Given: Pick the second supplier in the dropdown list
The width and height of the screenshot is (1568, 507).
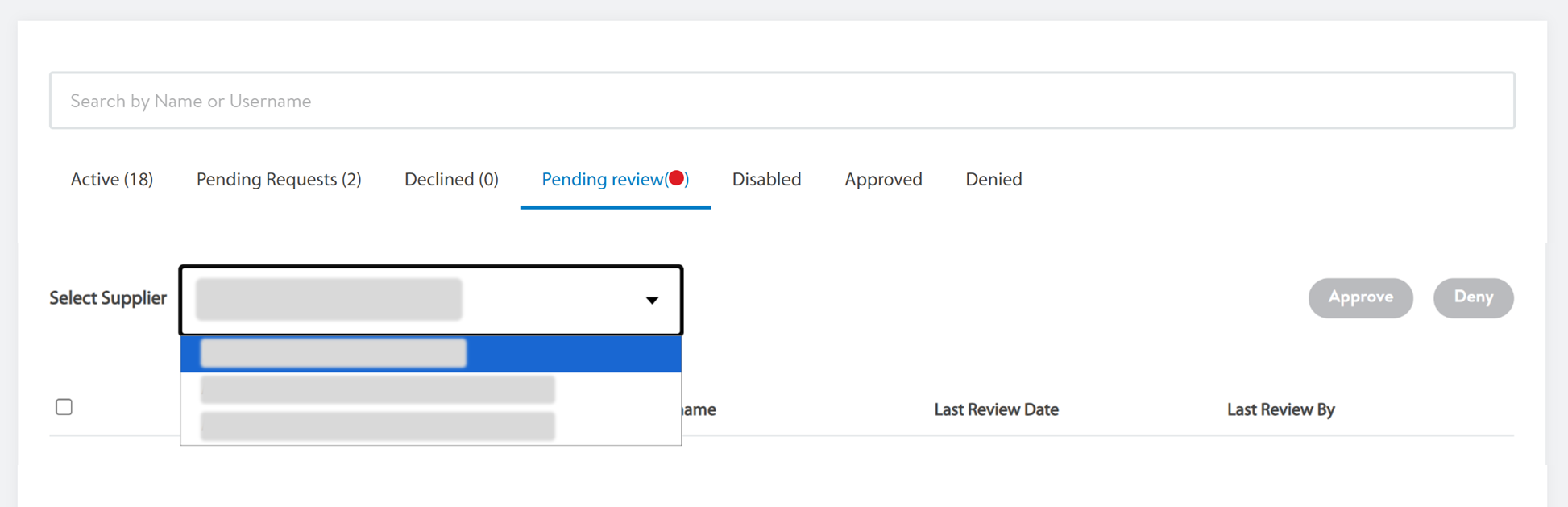Looking at the screenshot, I should click(x=431, y=390).
